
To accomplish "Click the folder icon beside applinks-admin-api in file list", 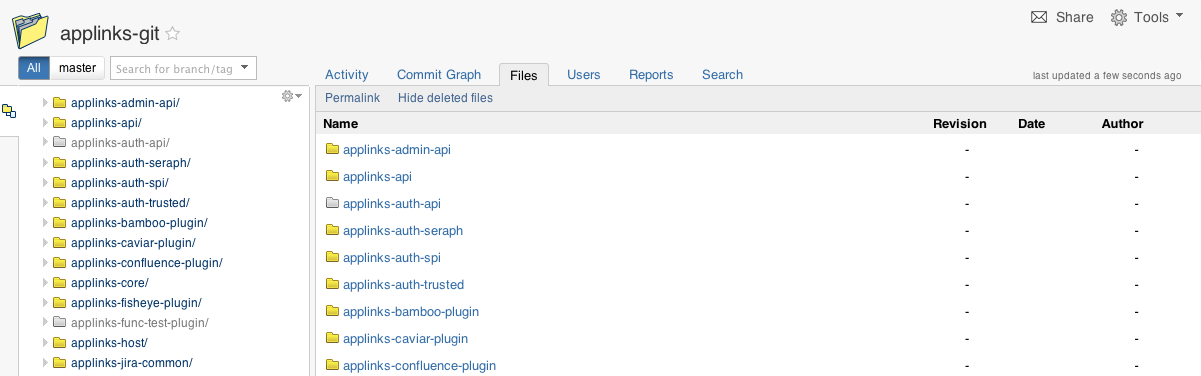I will click(333, 149).
